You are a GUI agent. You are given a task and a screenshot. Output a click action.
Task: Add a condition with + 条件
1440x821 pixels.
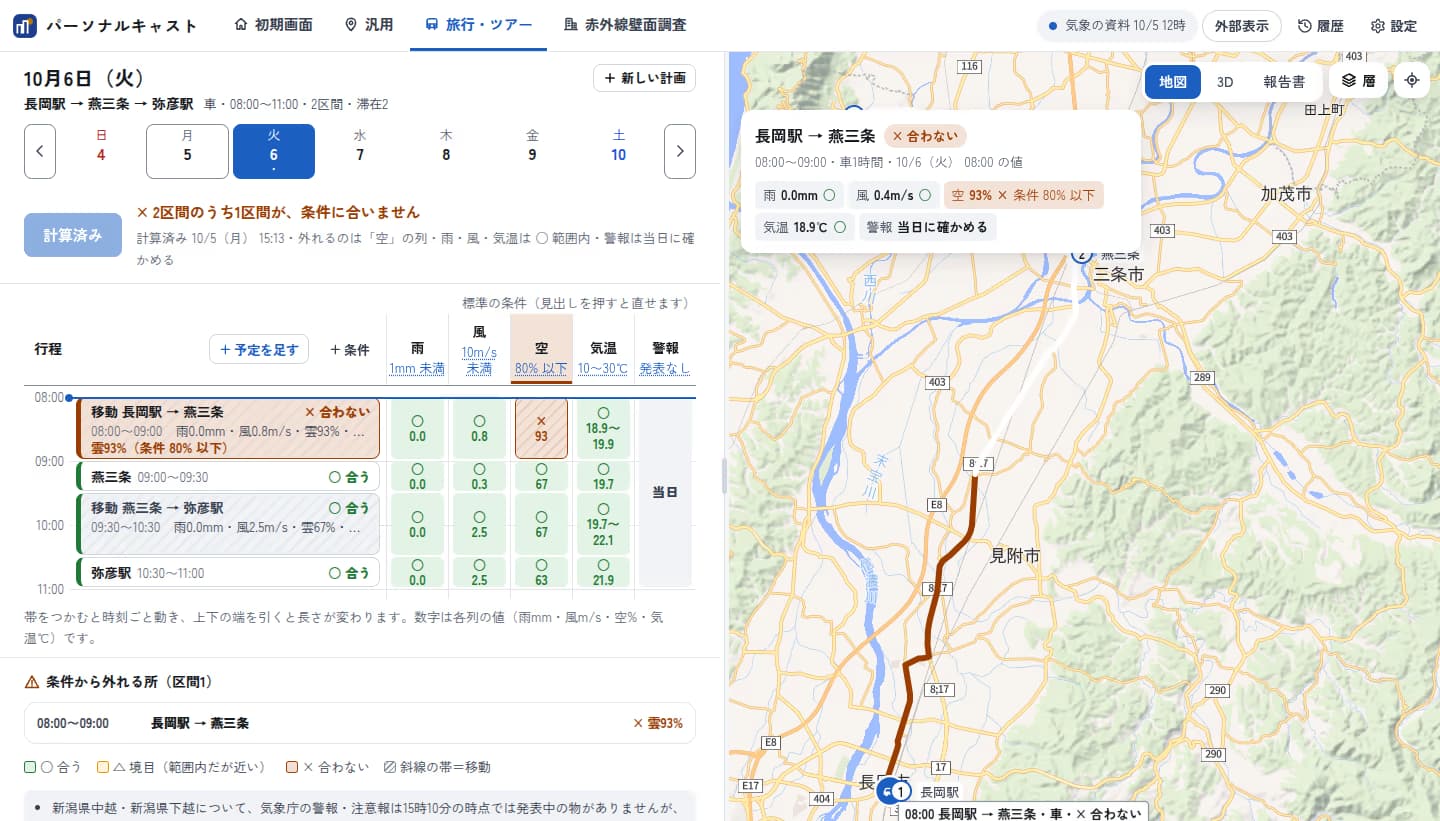pyautogui.click(x=350, y=350)
